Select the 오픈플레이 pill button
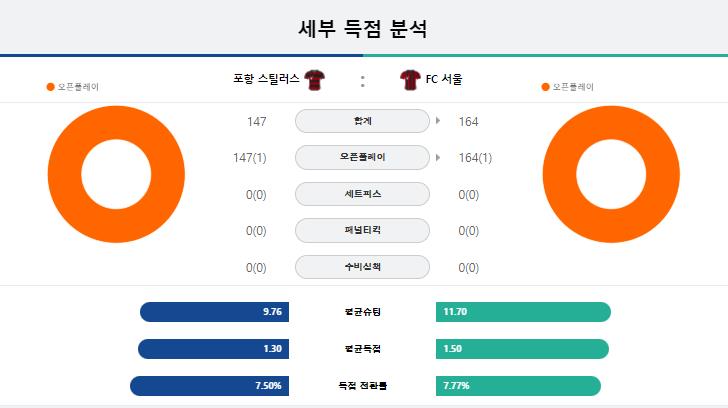The height and width of the screenshot is (408, 728). pos(362,157)
